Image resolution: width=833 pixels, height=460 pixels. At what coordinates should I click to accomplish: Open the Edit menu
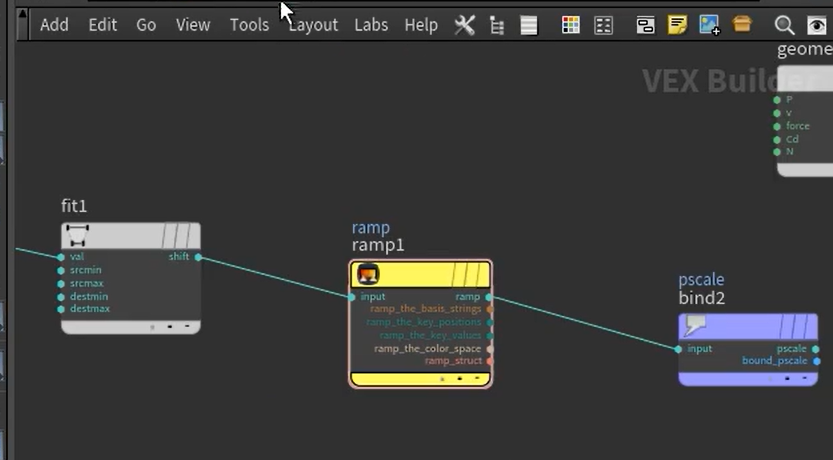point(103,25)
